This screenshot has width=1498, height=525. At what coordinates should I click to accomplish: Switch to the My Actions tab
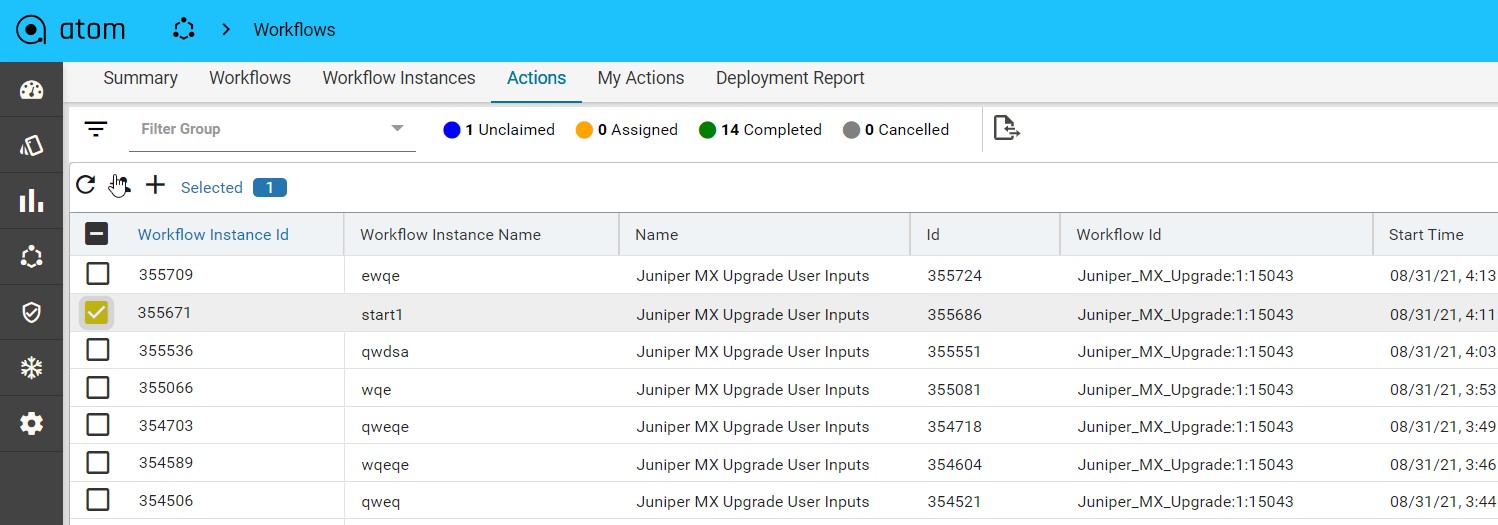click(x=641, y=78)
